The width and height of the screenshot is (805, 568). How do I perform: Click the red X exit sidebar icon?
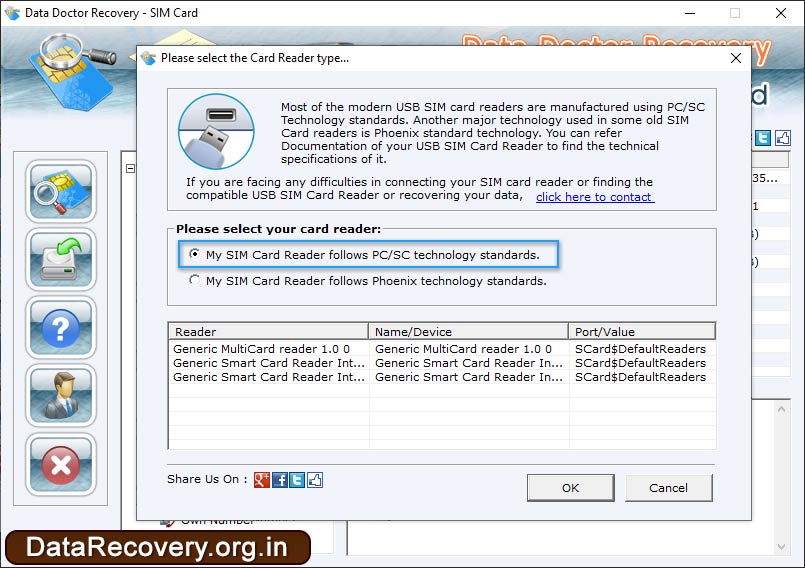pos(61,464)
